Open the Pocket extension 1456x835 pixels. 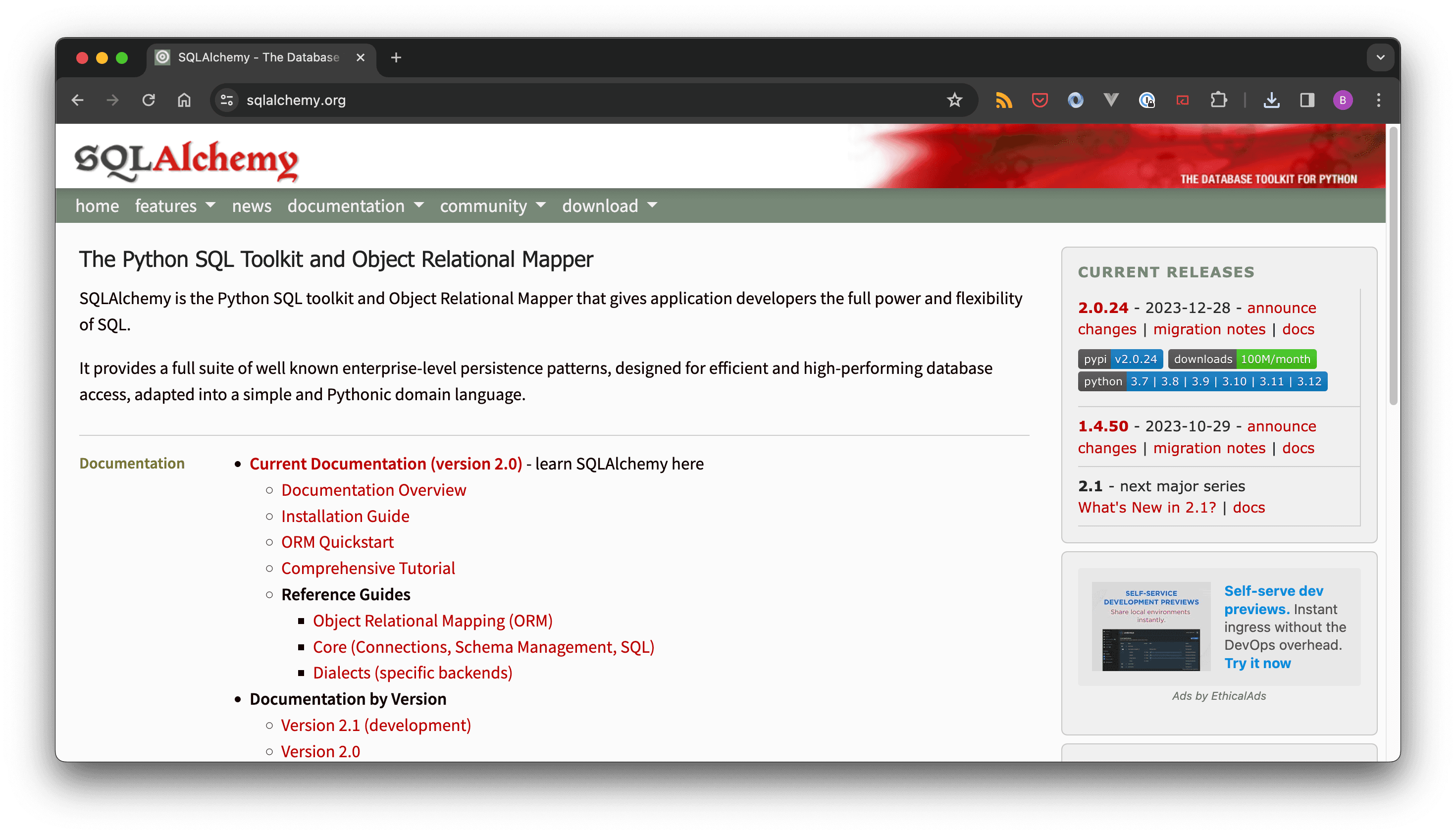[1039, 100]
